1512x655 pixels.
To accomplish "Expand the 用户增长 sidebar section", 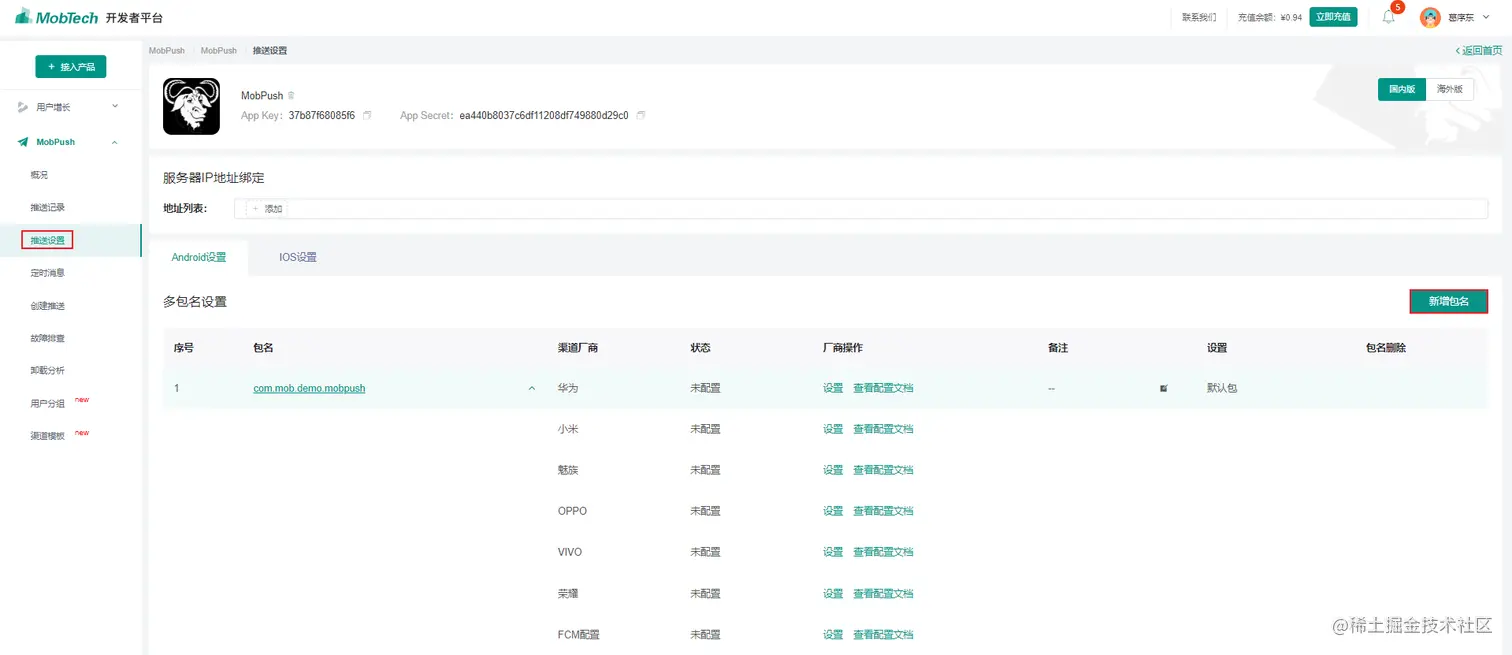I will click(x=115, y=106).
